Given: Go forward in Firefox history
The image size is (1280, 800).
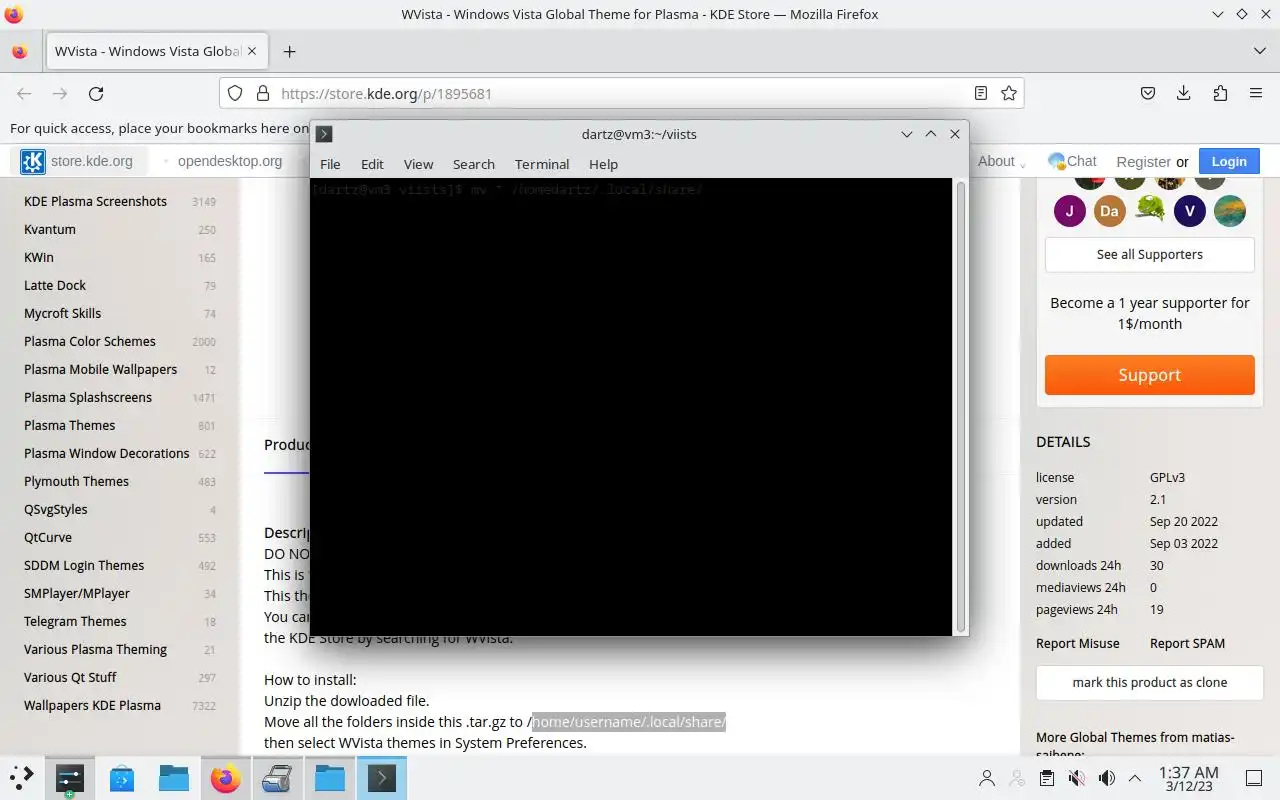Looking at the screenshot, I should (60, 93).
